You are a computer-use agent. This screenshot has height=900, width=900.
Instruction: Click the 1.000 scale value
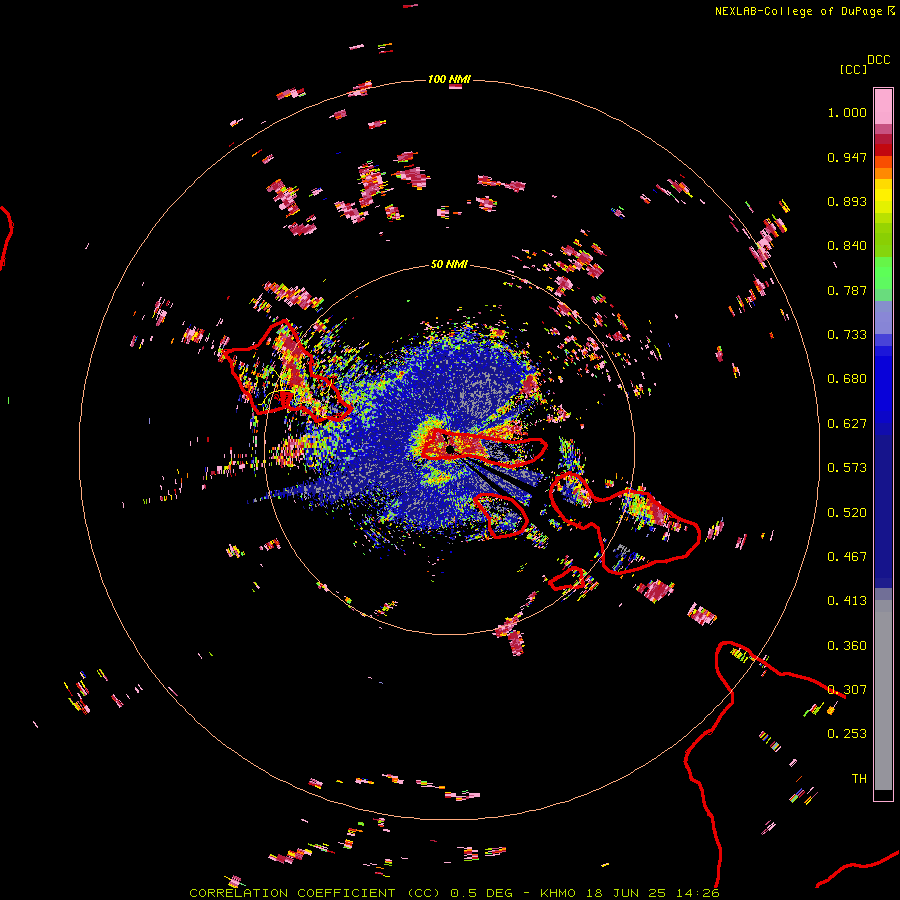pos(847,112)
